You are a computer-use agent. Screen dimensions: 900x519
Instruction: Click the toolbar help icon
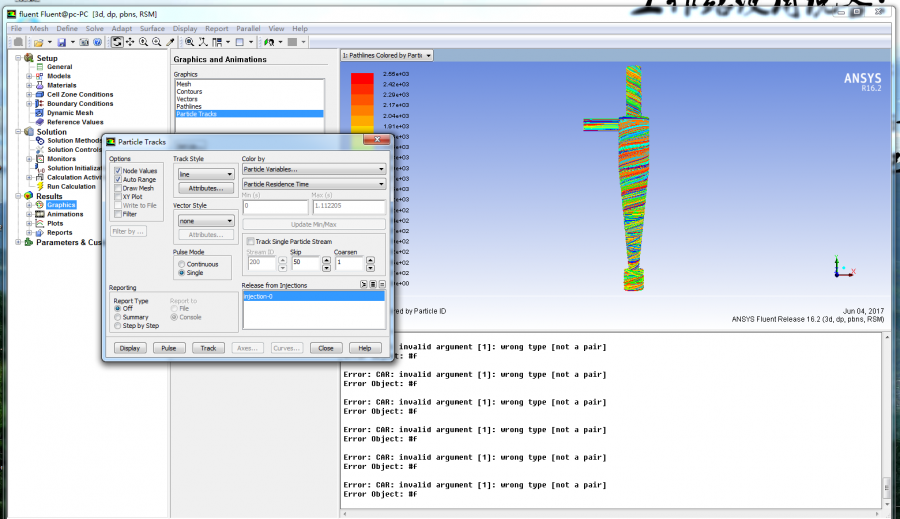pos(98,42)
